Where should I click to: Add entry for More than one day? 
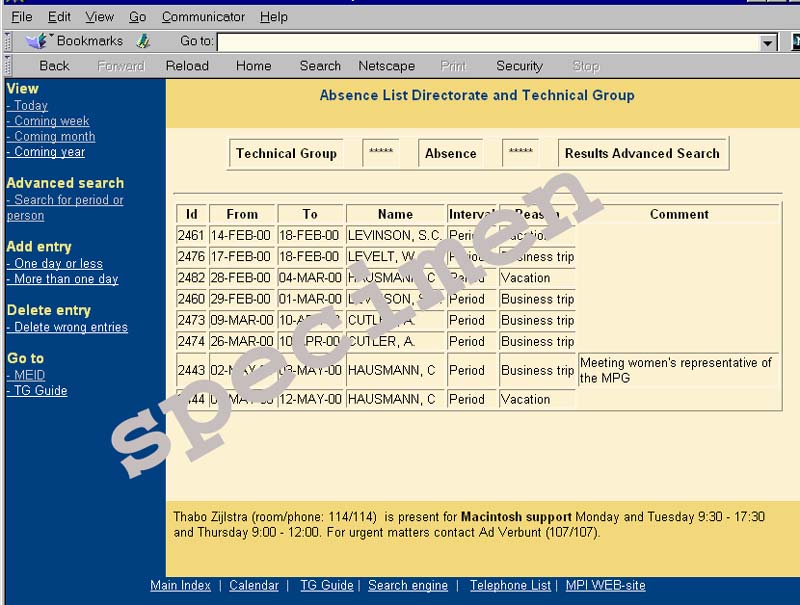[62, 279]
